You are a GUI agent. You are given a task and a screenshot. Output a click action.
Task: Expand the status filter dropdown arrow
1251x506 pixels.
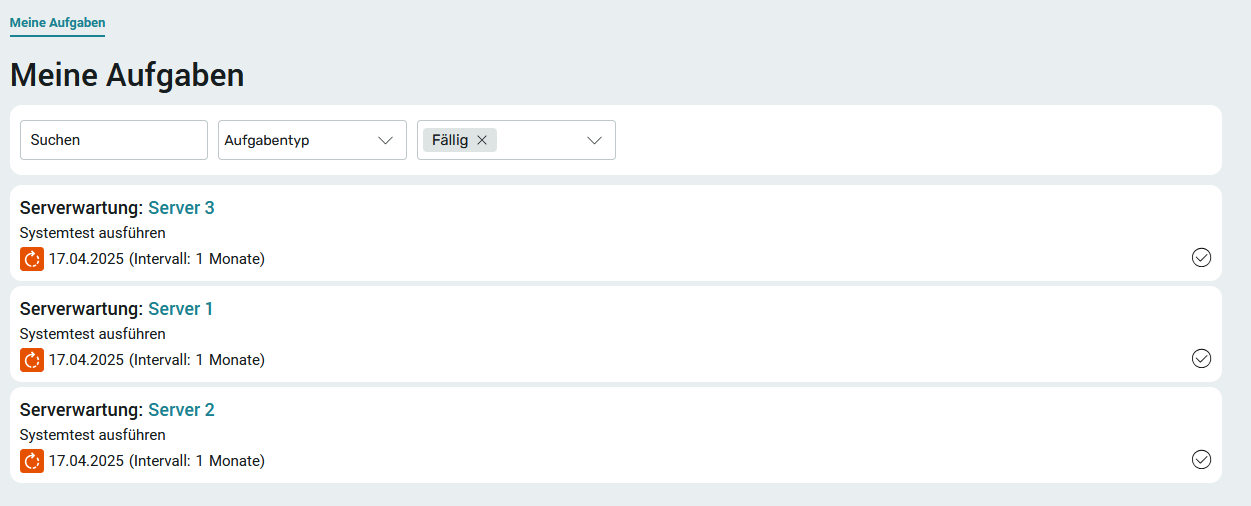(594, 141)
